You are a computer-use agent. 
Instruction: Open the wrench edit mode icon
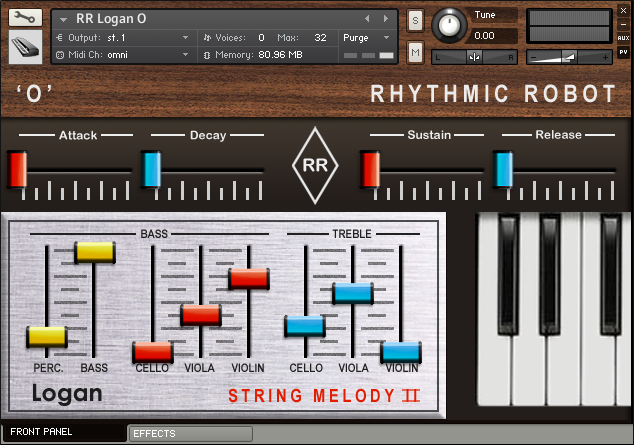pos(25,17)
